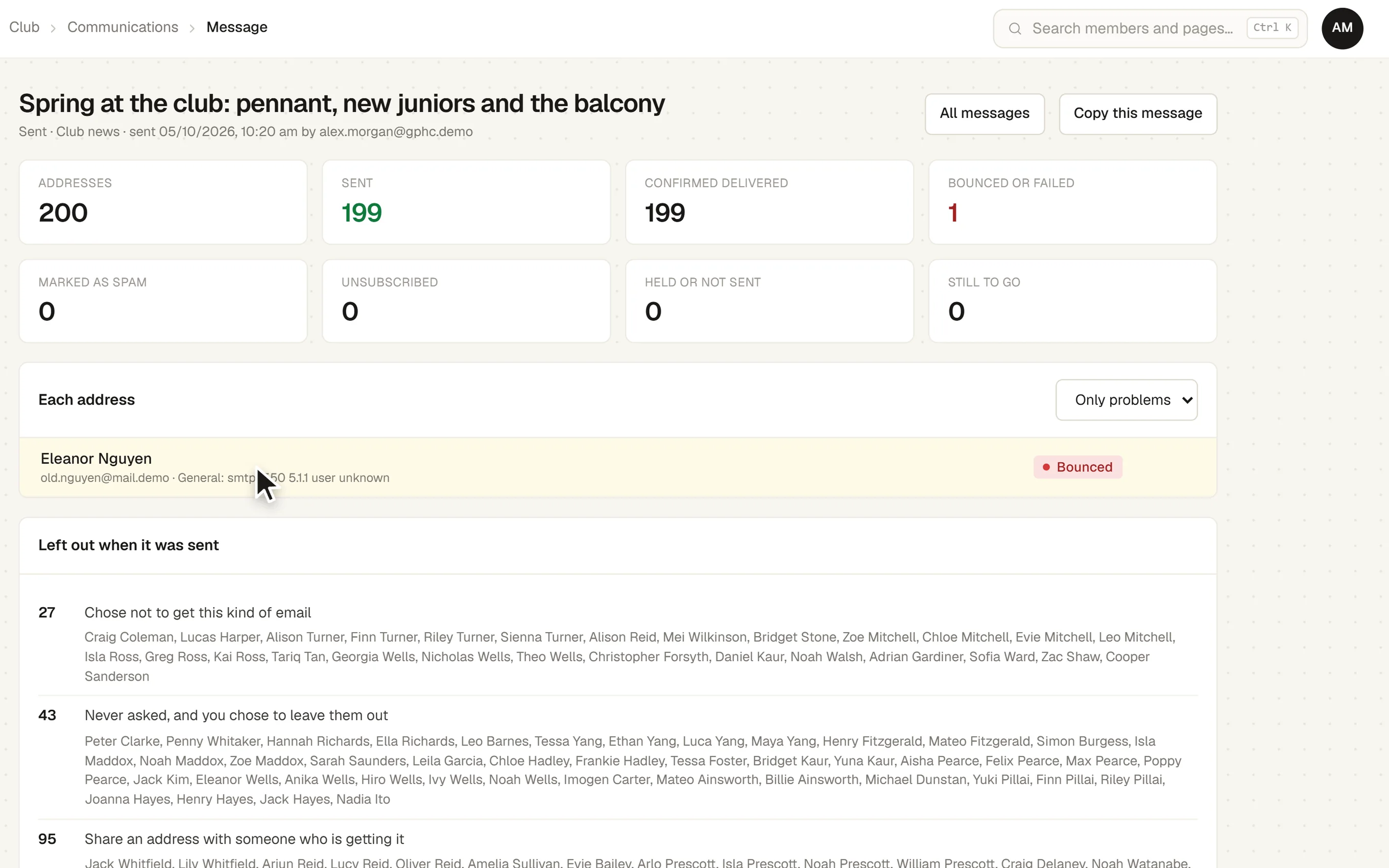Click the search magnifier icon
Viewport: 1389px width, 868px height.
click(x=1015, y=28)
